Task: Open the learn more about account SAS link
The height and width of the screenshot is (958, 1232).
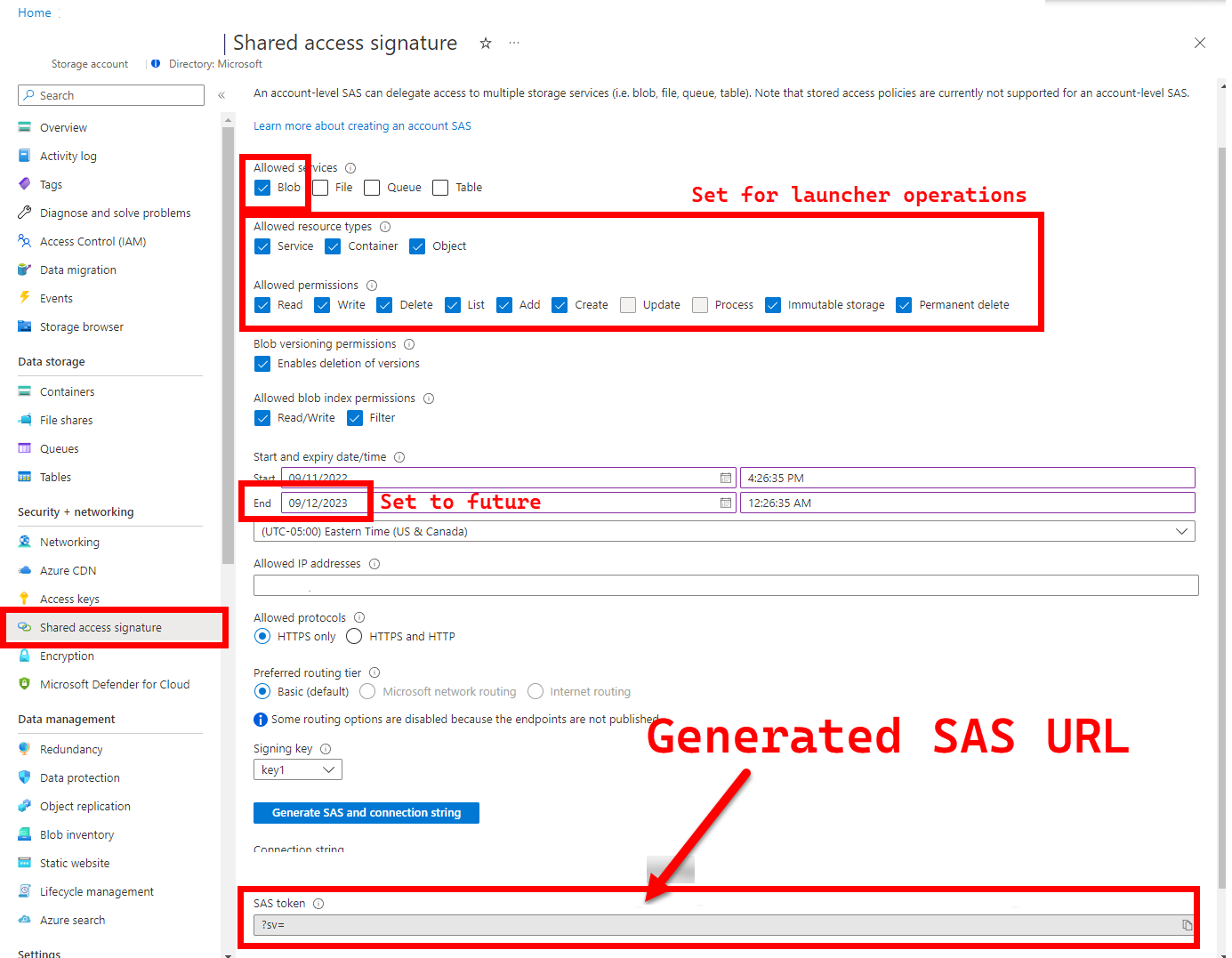Action: 362,125
